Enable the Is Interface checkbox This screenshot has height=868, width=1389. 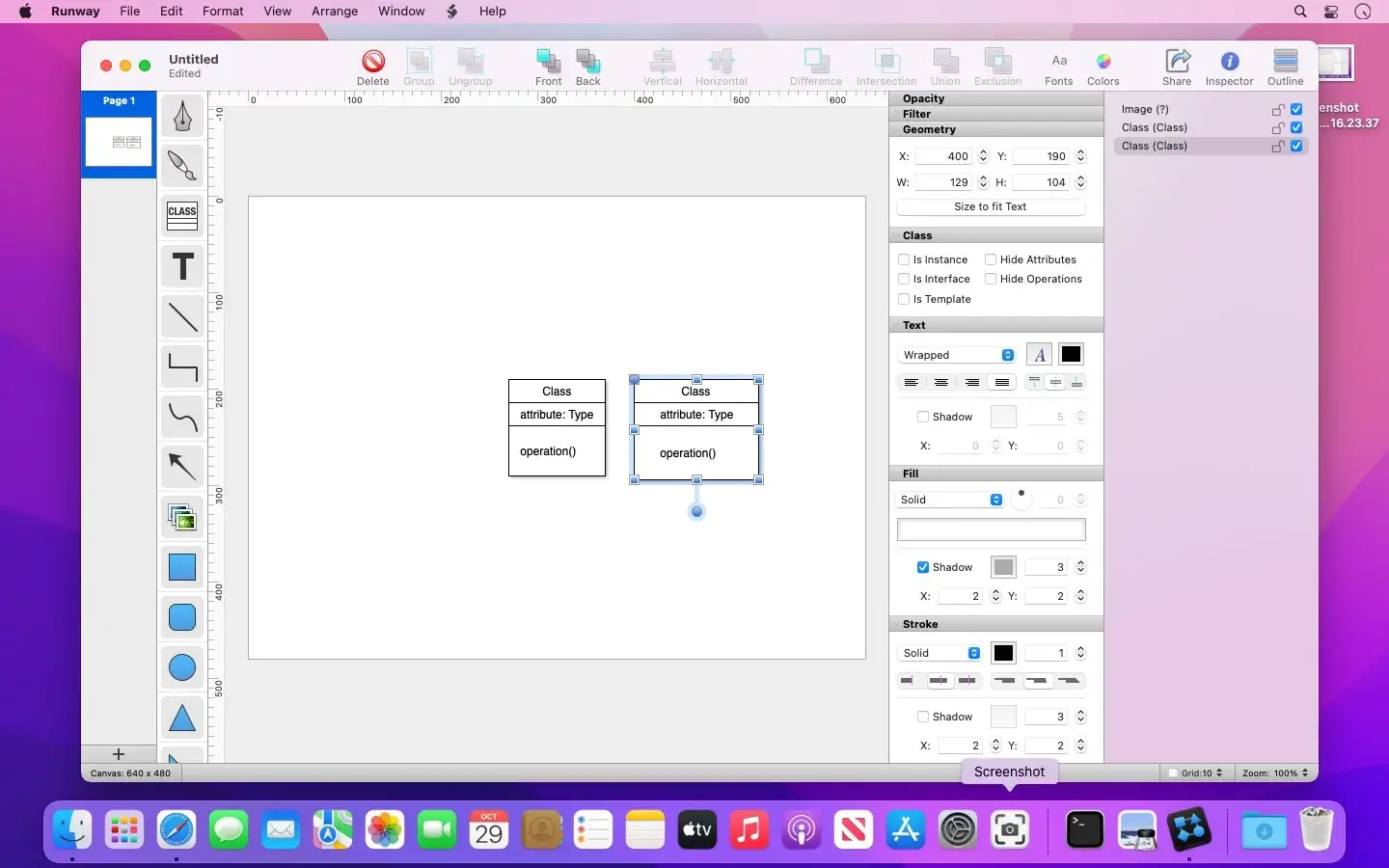coord(904,279)
